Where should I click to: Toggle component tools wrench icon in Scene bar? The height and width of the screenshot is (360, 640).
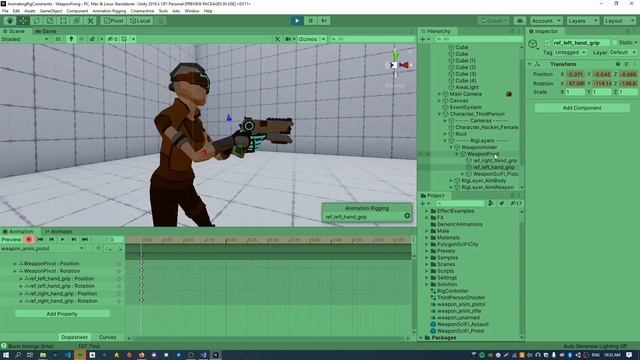point(278,39)
